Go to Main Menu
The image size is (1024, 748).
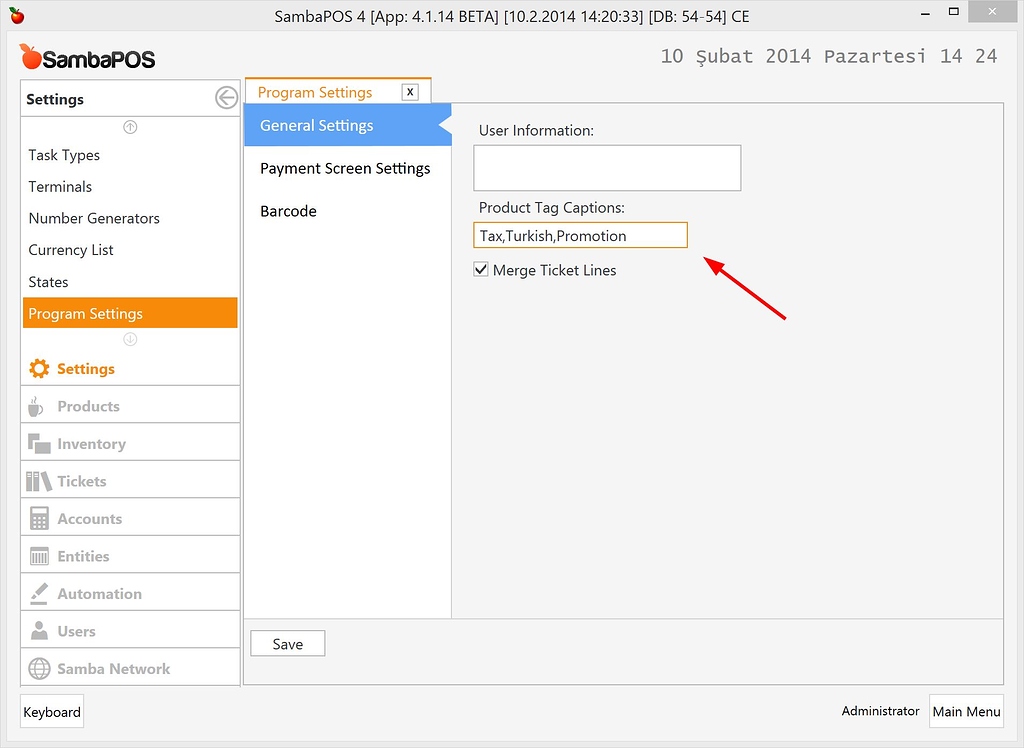point(965,711)
